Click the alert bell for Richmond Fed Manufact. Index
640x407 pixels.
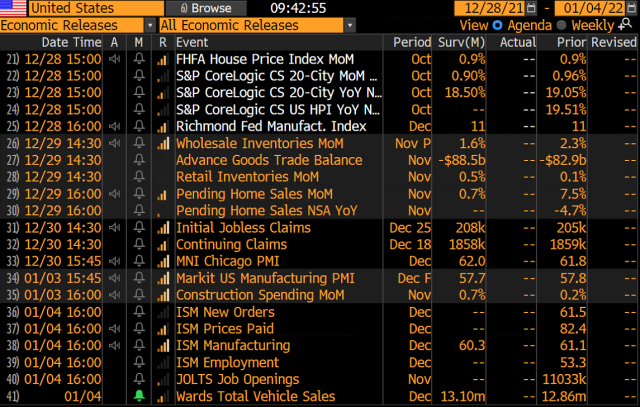(x=139, y=127)
